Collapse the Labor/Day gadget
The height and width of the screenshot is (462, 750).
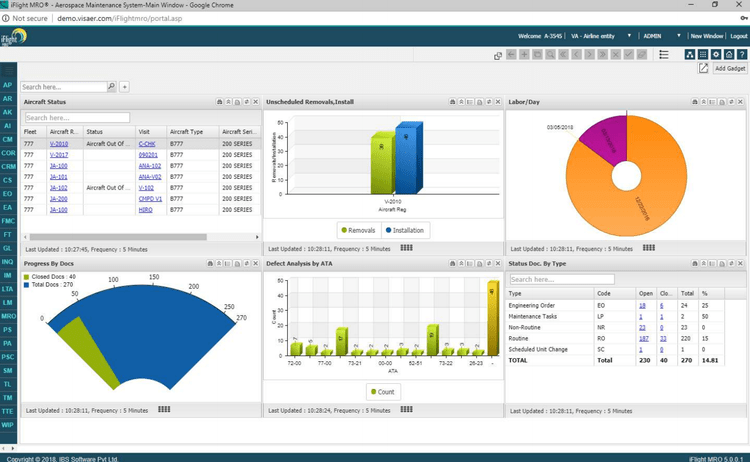pyautogui.click(x=704, y=102)
